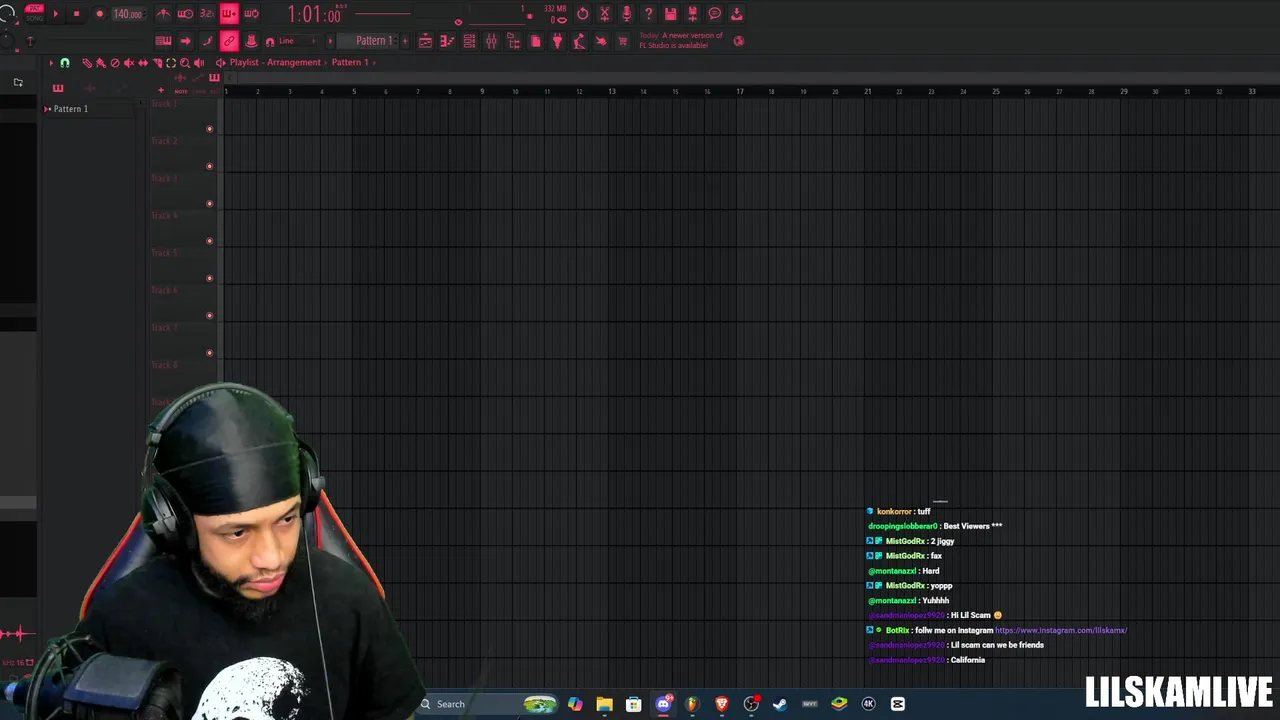Open File Explorer from taskbar
Viewport: 1280px width, 720px height.
(604, 704)
